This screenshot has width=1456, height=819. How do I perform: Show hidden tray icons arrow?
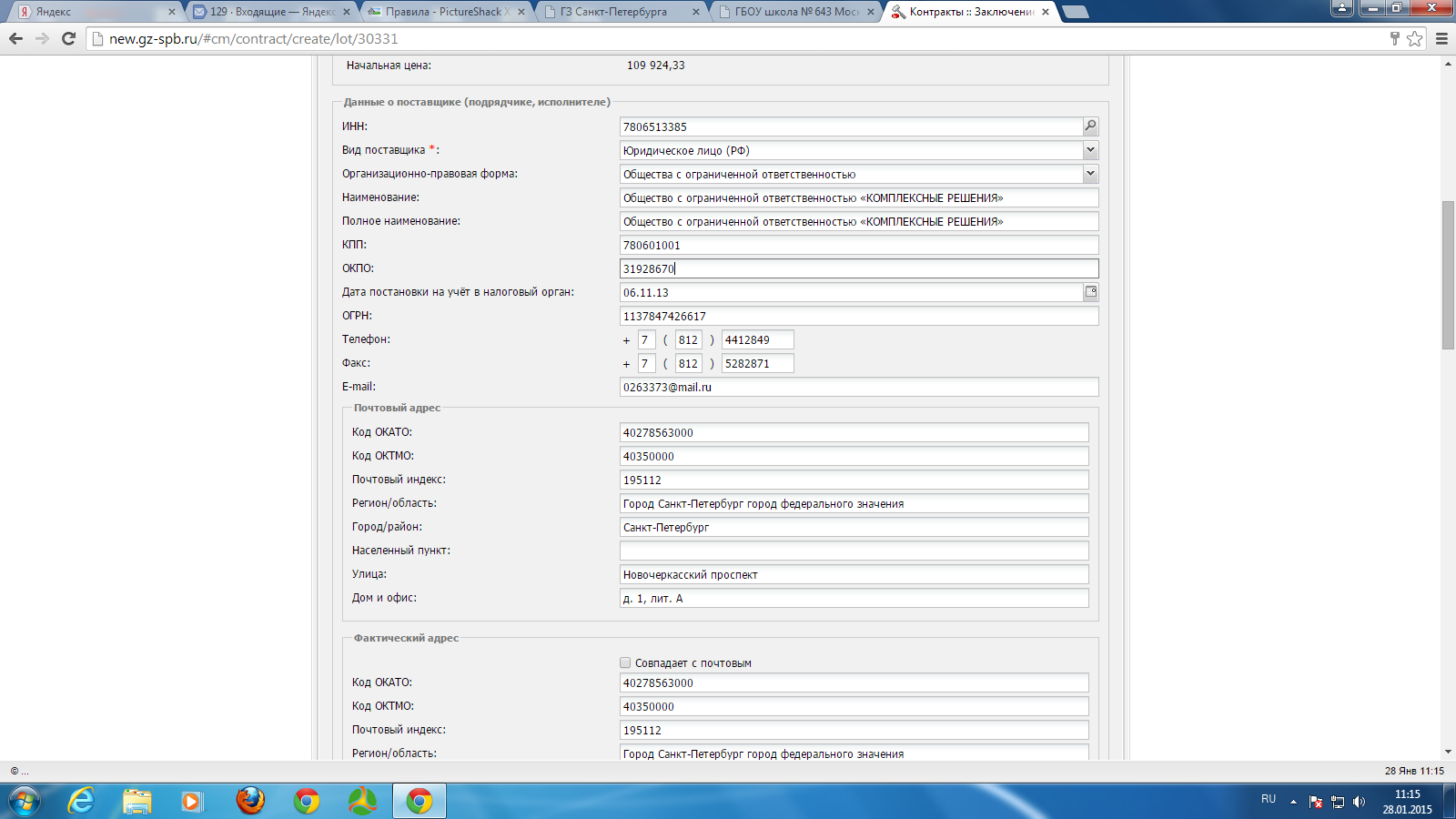click(x=1293, y=802)
